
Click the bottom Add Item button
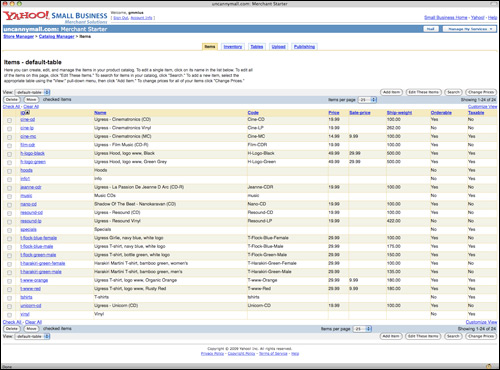391,336
